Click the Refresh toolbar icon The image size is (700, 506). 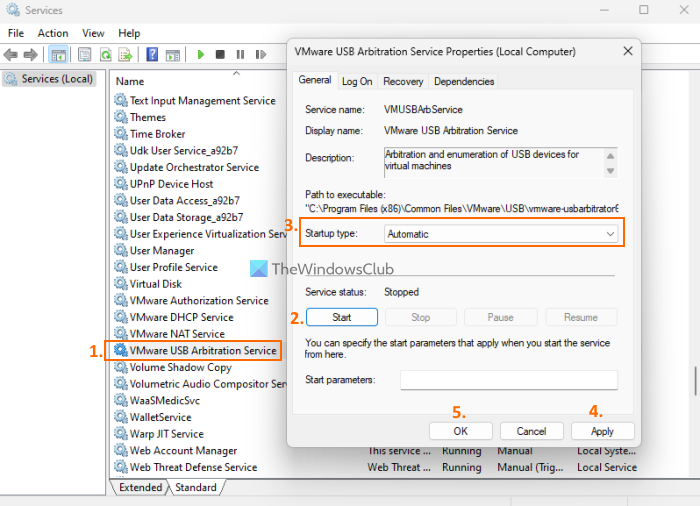click(105, 55)
